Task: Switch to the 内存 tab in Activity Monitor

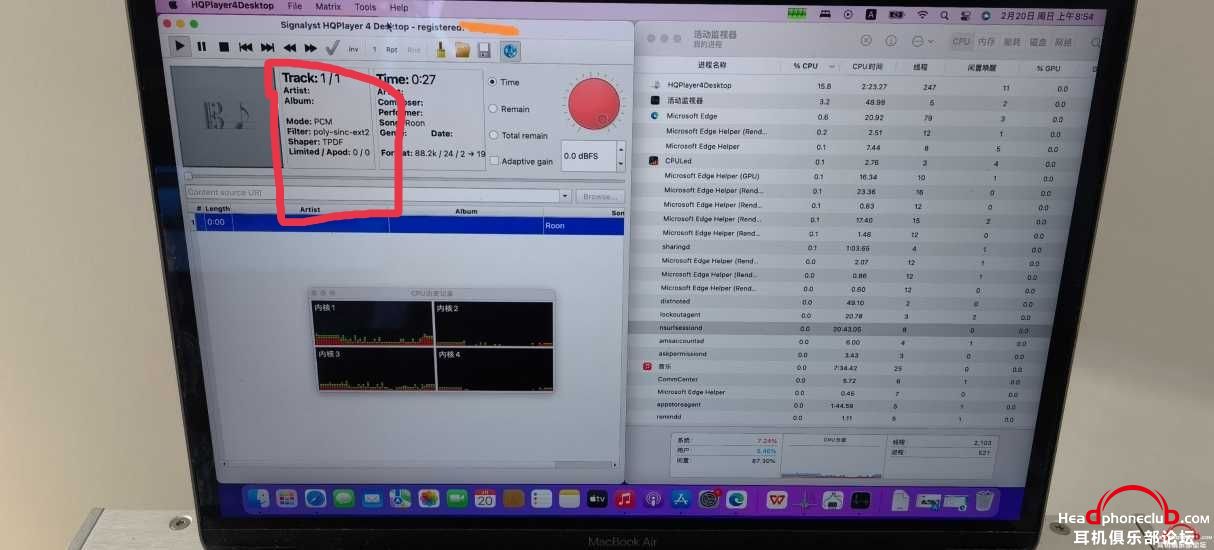Action: (987, 42)
